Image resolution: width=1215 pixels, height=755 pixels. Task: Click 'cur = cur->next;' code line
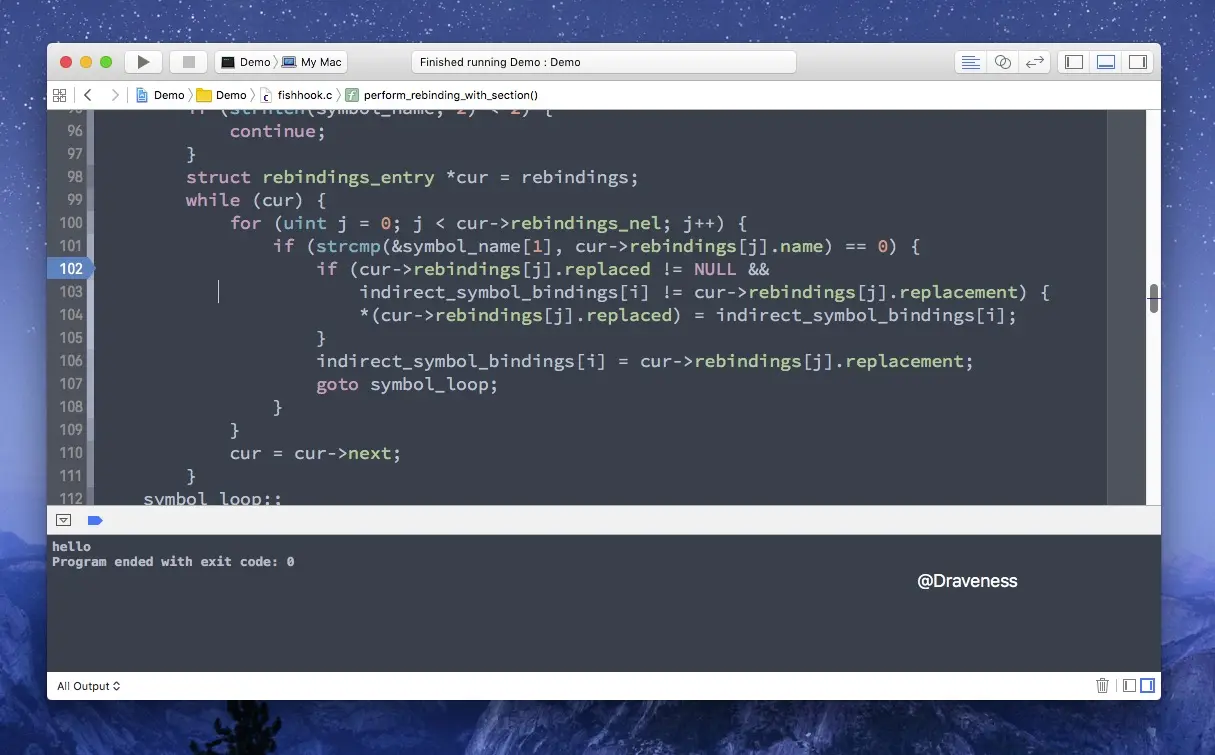(x=315, y=453)
